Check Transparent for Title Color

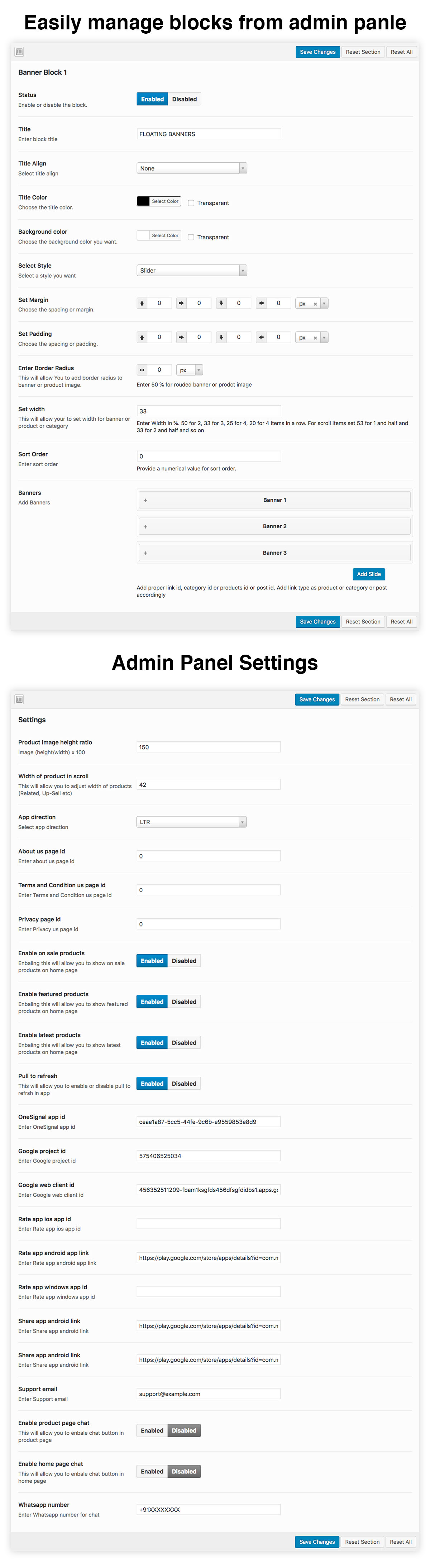(x=191, y=203)
